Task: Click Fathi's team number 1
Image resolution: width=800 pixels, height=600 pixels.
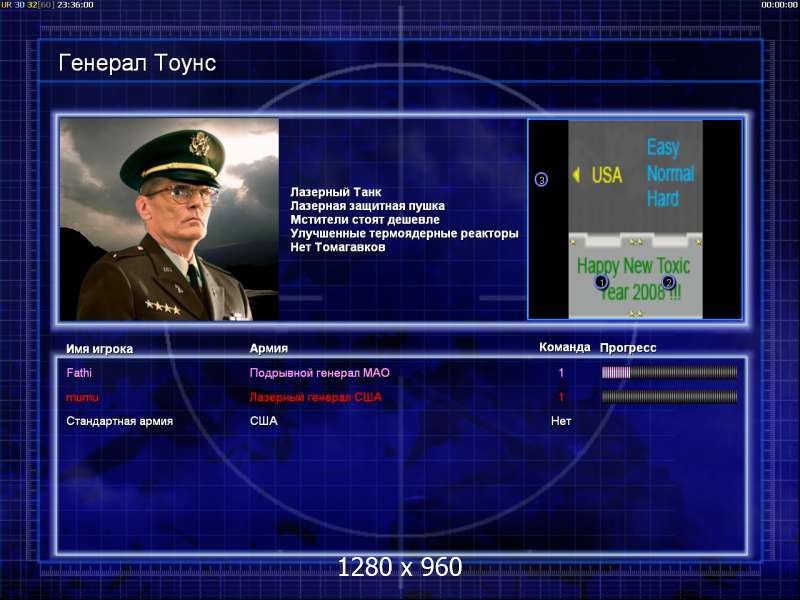Action: pyautogui.click(x=561, y=373)
